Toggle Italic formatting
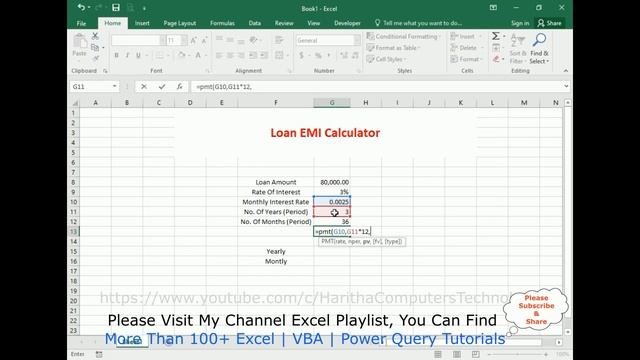 pyautogui.click(x=127, y=55)
